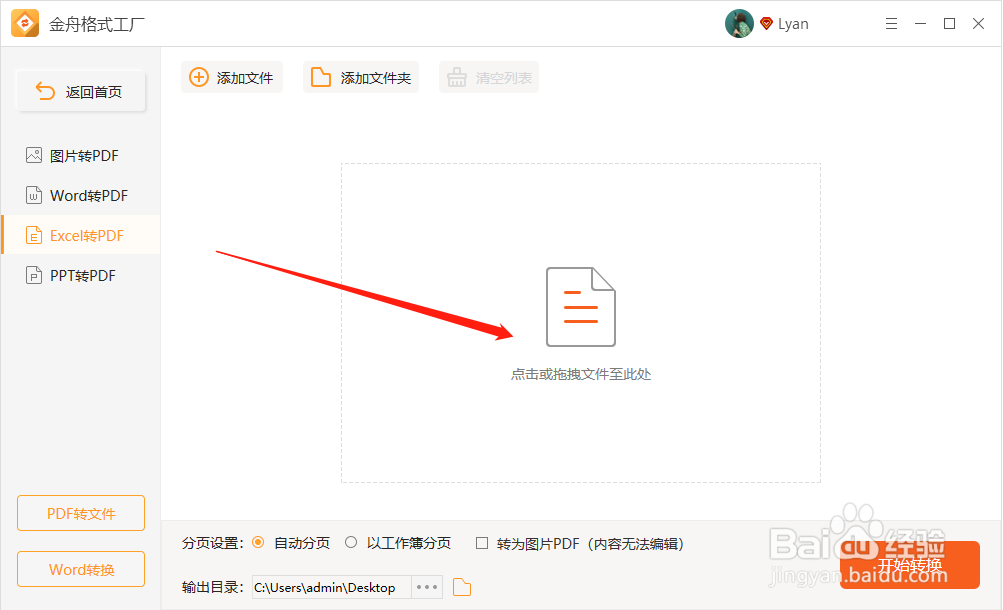Image resolution: width=1003 pixels, height=610 pixels.
Task: Click the plus icon on 添加文件
Action: point(196,77)
